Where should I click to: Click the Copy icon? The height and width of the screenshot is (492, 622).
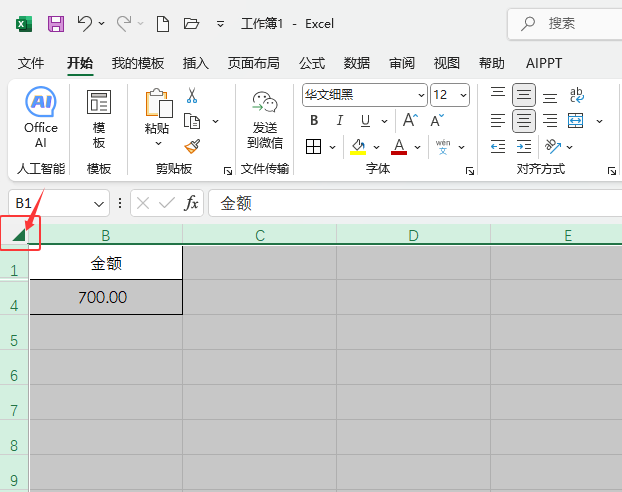[x=192, y=121]
